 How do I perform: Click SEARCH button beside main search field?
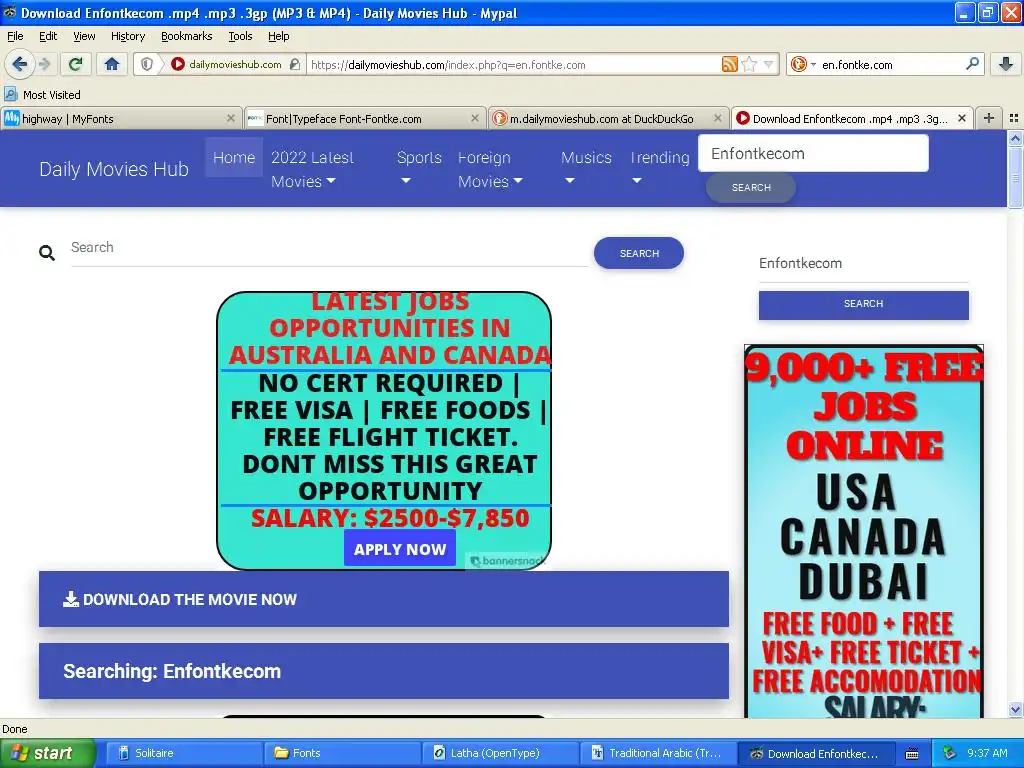pyautogui.click(x=639, y=253)
